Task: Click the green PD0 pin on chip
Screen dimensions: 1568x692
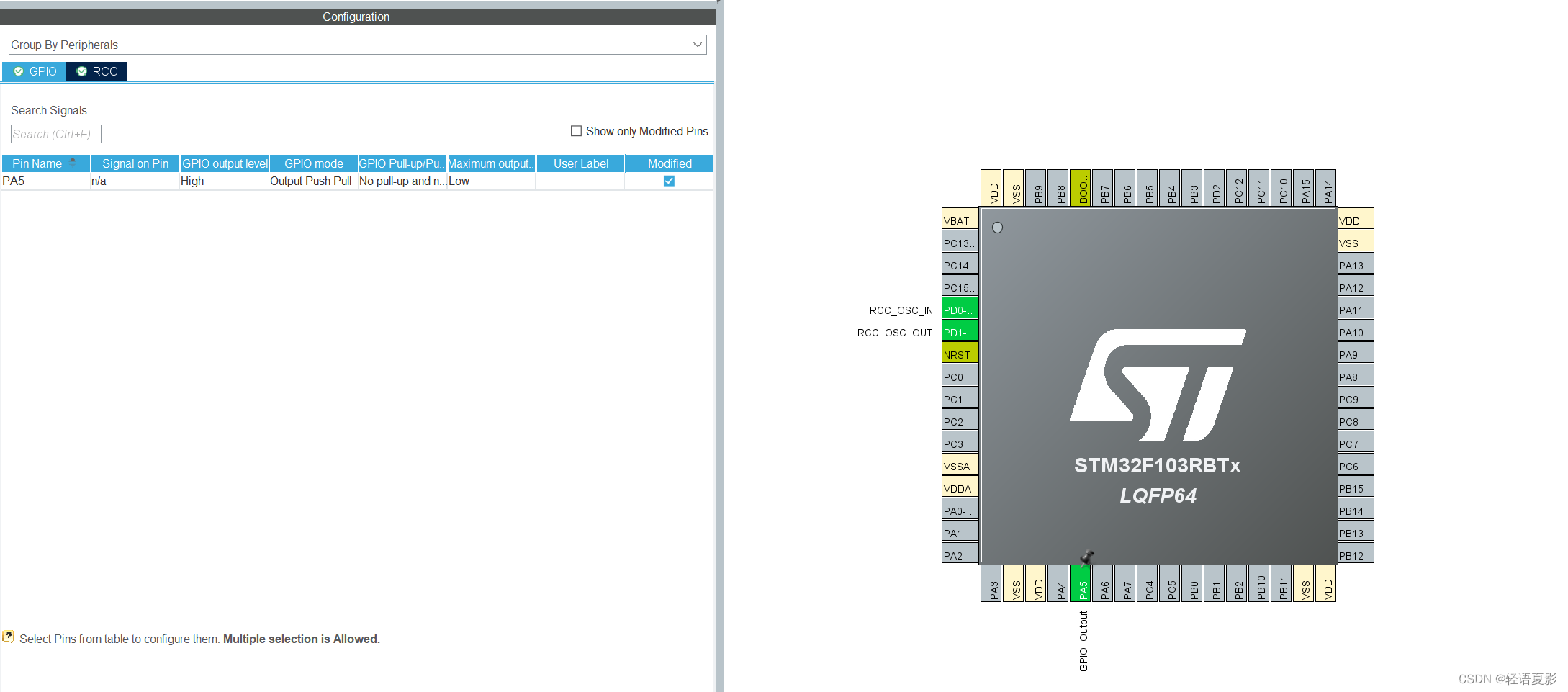Action: tap(960, 309)
